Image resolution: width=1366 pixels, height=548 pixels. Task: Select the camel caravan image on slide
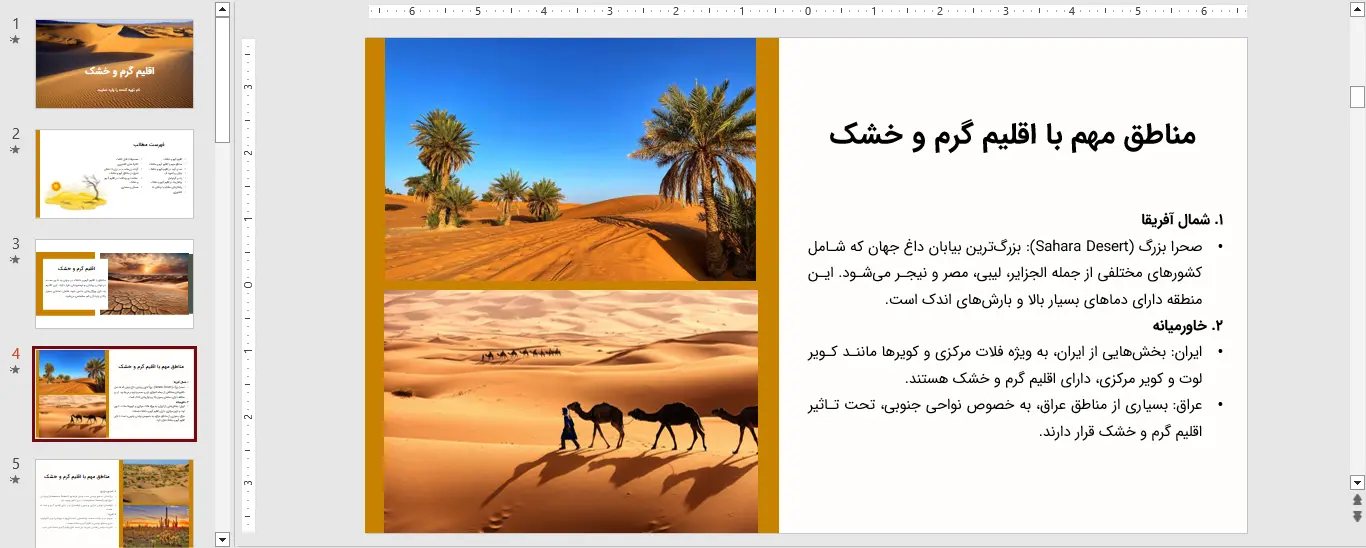(x=570, y=412)
